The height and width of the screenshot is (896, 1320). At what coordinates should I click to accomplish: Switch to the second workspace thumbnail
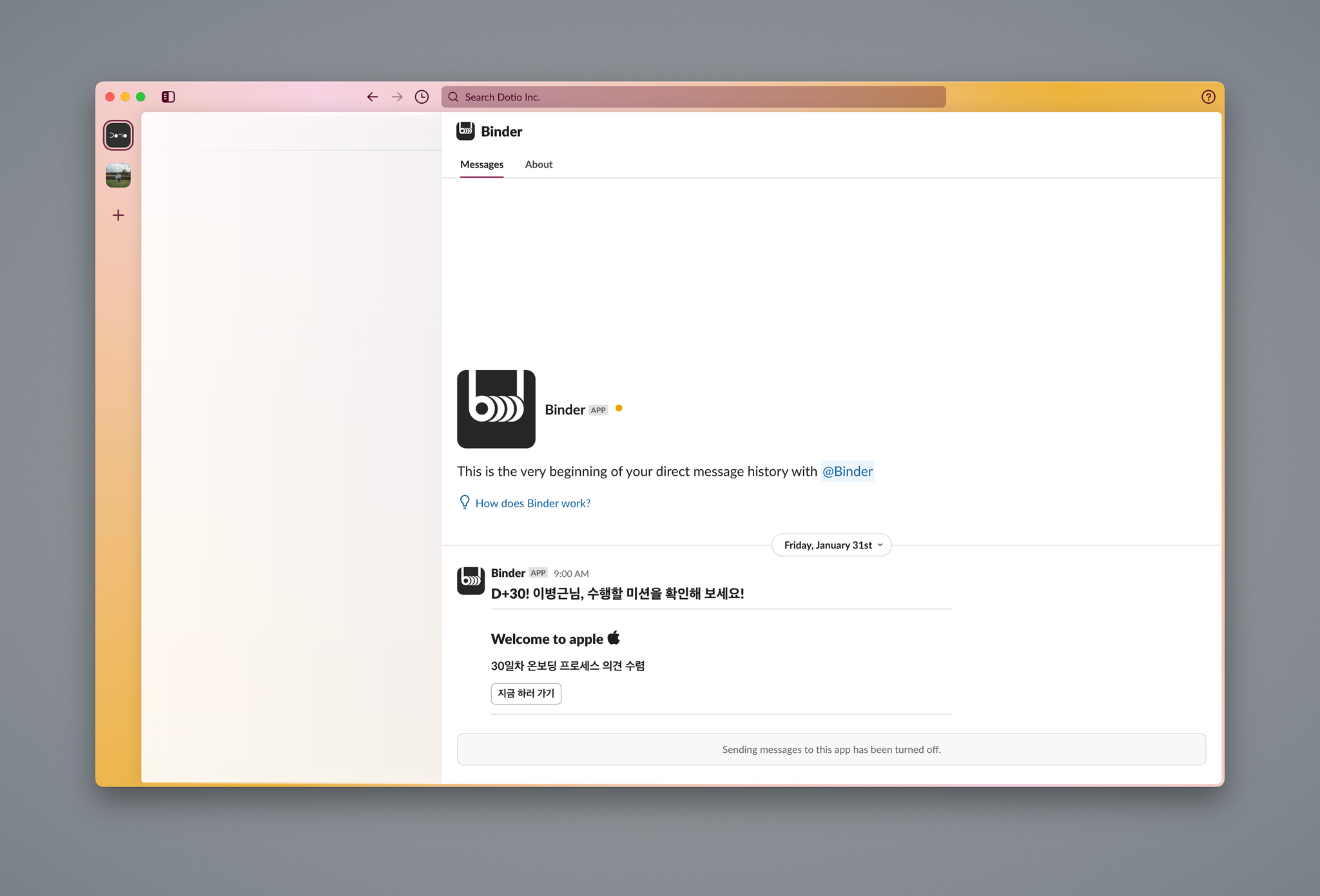118,175
